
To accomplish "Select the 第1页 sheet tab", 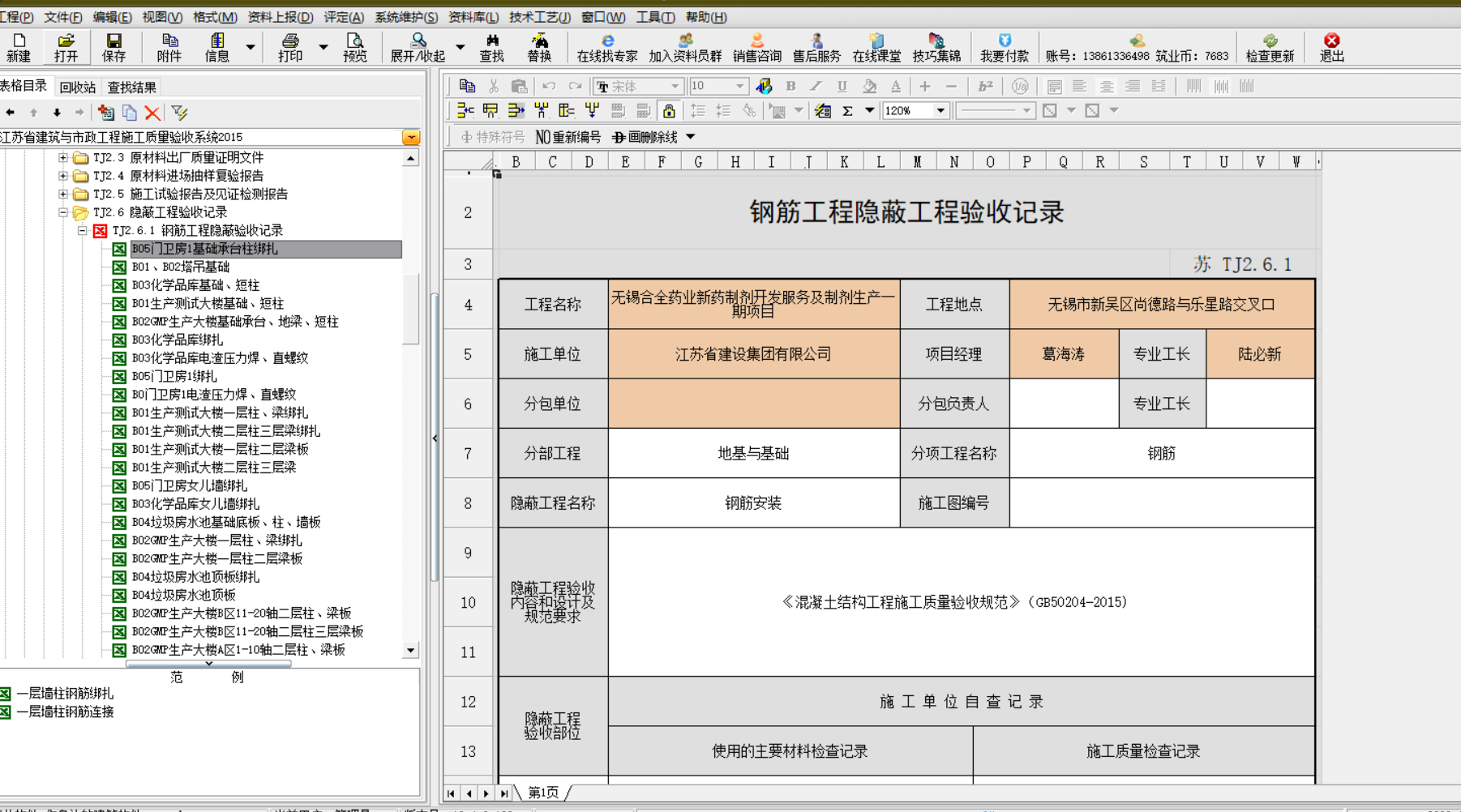I will (543, 793).
